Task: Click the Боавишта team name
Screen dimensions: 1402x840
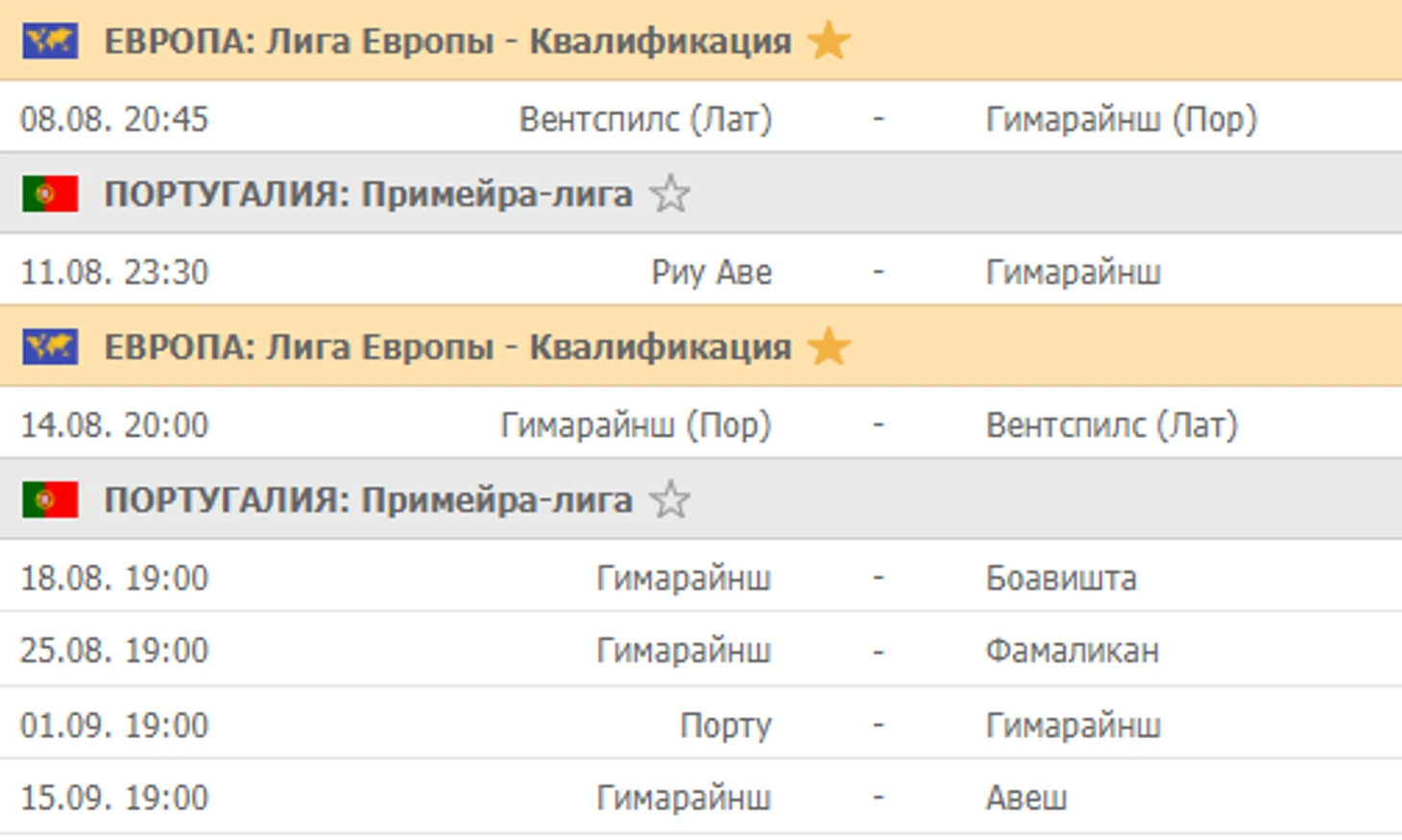Action: pos(1060,578)
